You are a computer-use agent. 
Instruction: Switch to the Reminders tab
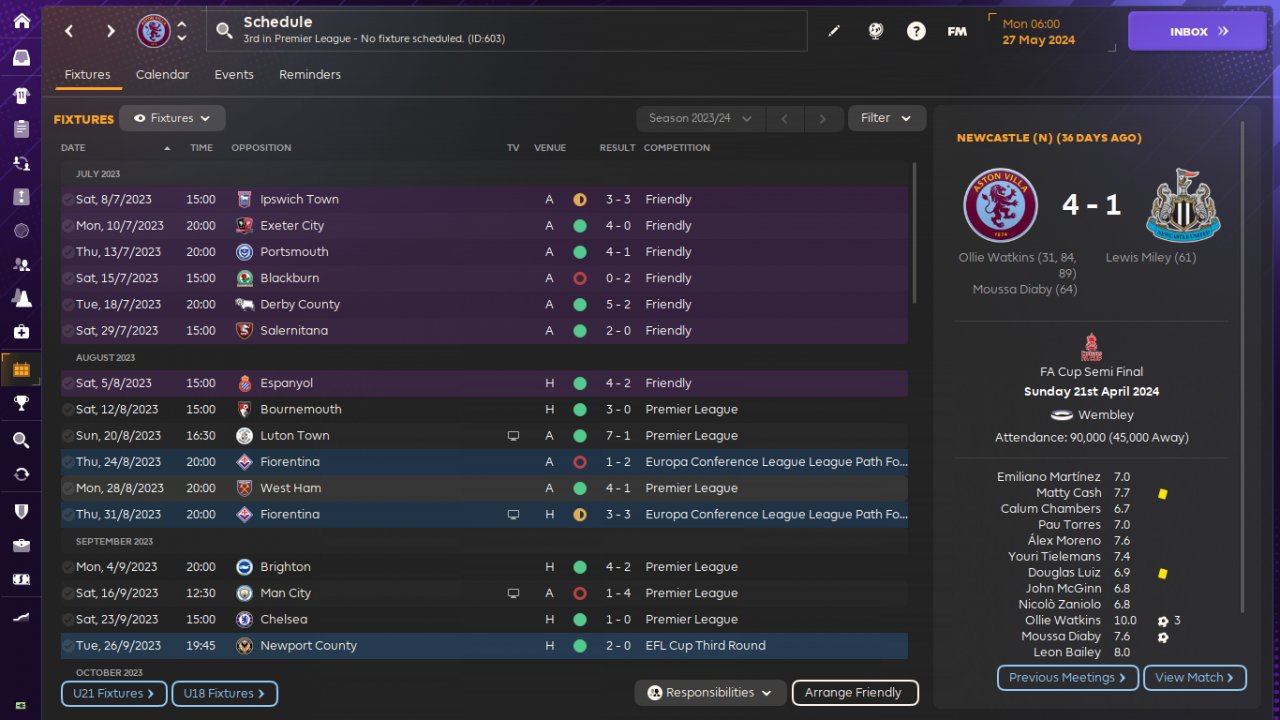pos(309,75)
